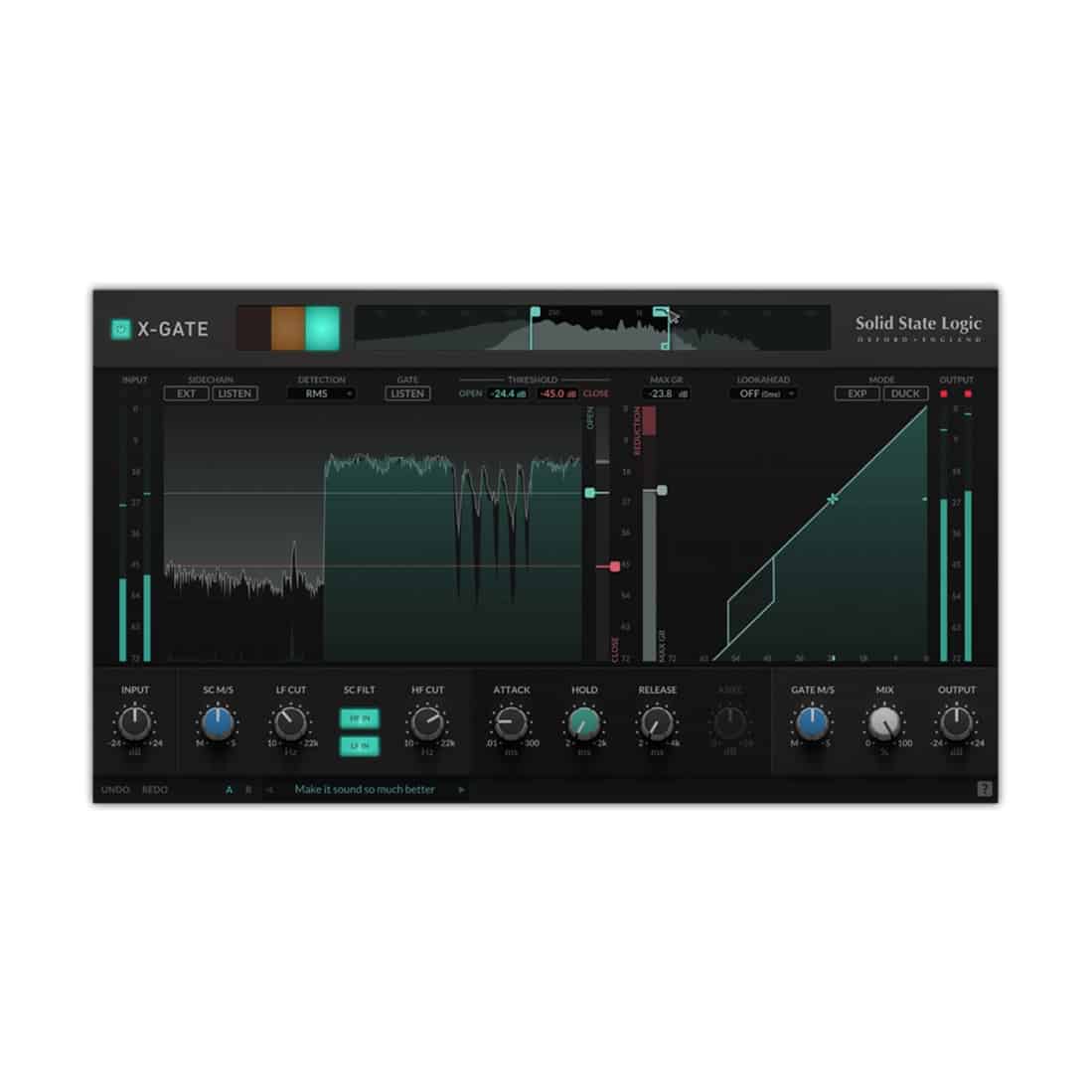This screenshot has height=1092, width=1092.
Task: Go to the previous preset arrow
Action: pyautogui.click(x=269, y=790)
